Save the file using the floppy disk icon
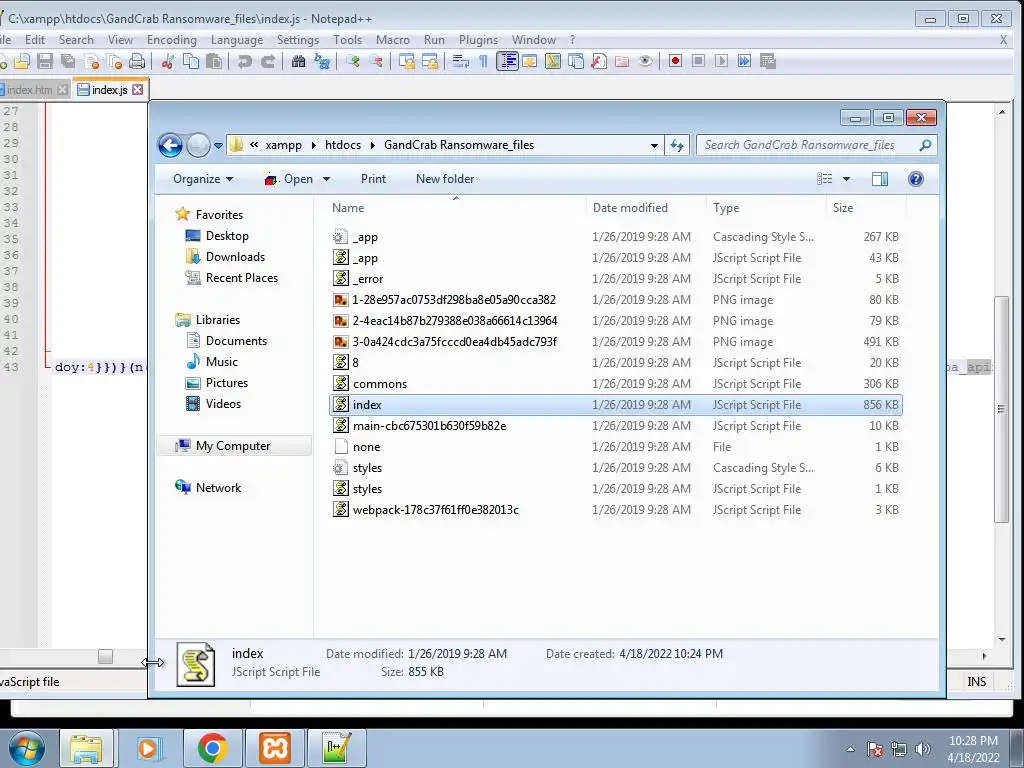The image size is (1024, 768). 44,61
